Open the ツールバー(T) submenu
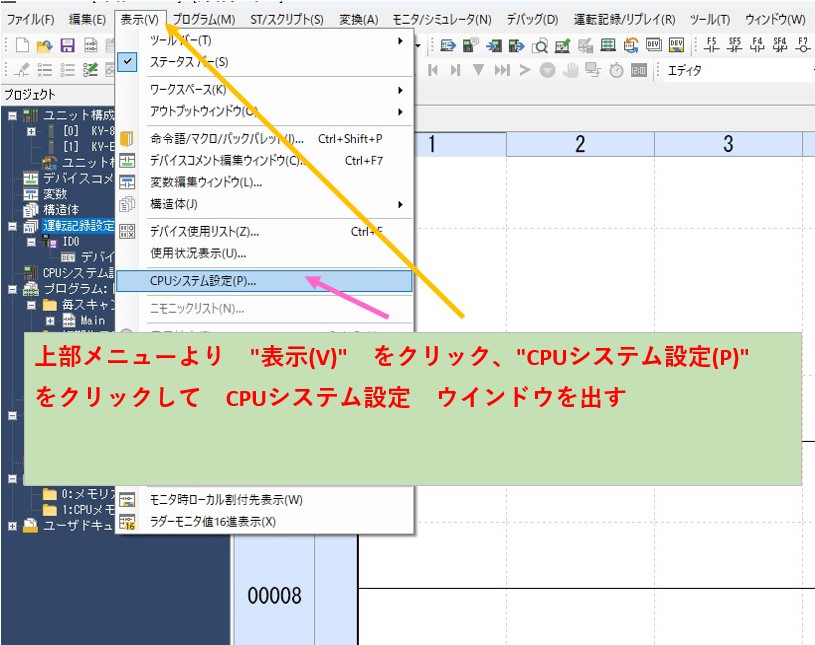 180,40
